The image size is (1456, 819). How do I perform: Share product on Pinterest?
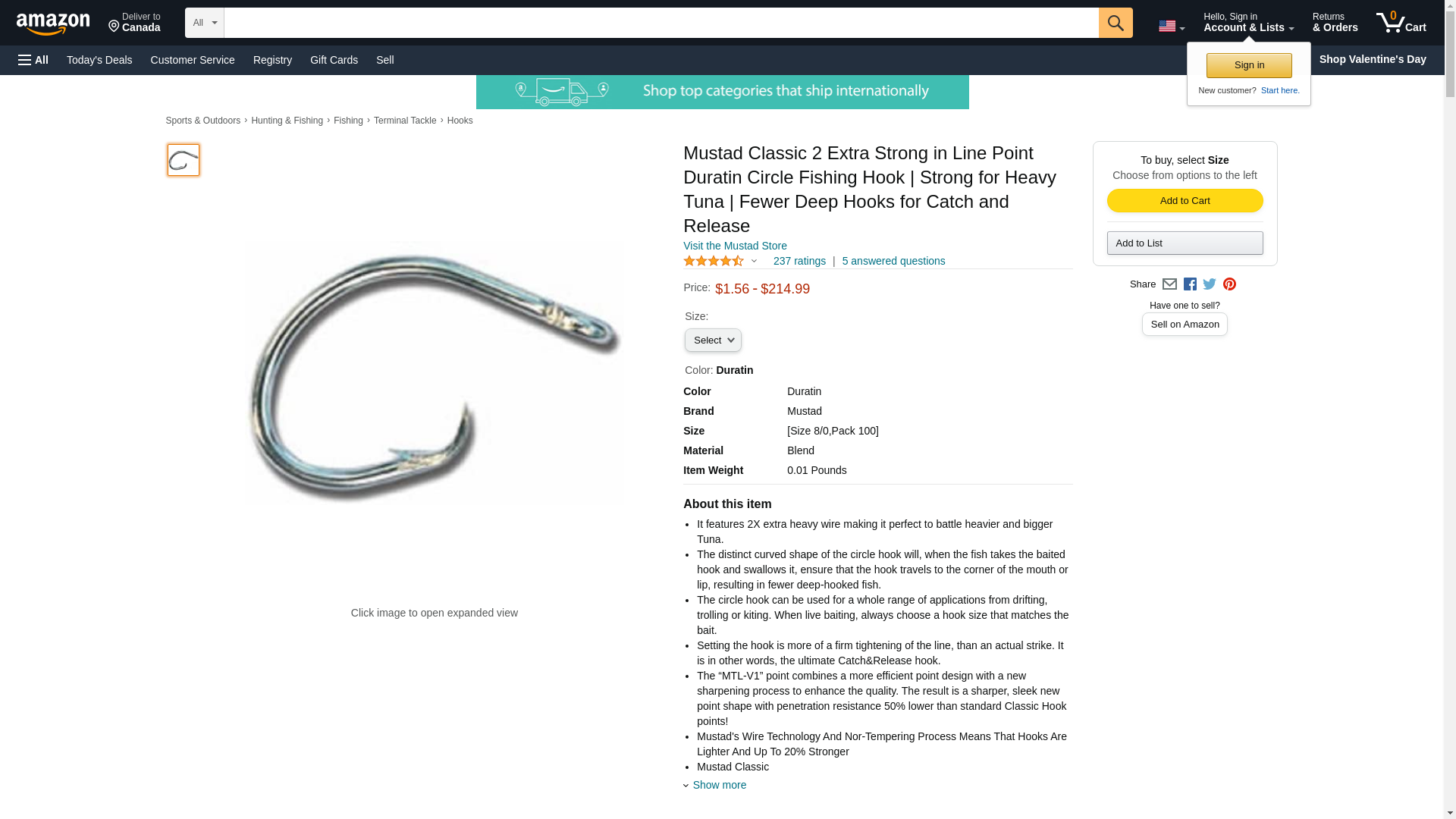point(1229,284)
